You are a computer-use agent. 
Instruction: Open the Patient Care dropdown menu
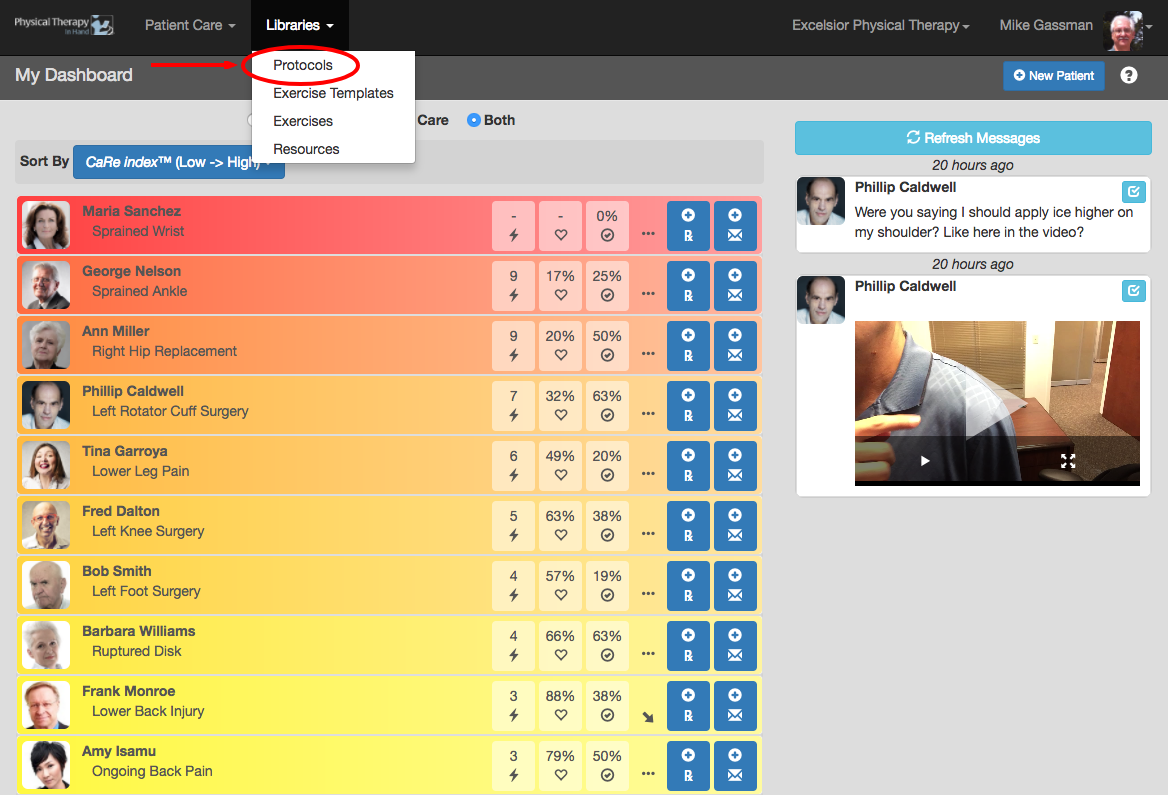pos(190,25)
